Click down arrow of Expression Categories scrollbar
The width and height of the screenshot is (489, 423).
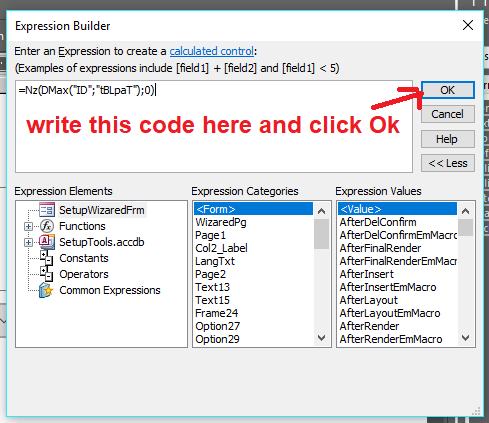[322, 338]
